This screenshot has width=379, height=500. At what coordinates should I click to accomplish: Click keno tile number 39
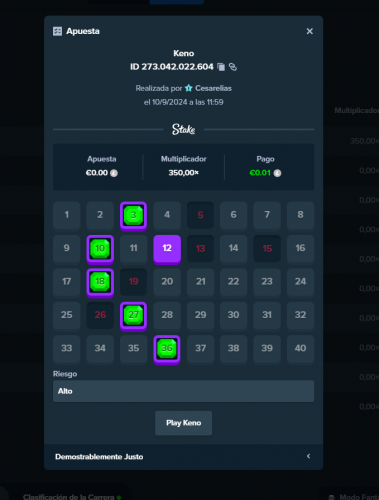tap(267, 348)
